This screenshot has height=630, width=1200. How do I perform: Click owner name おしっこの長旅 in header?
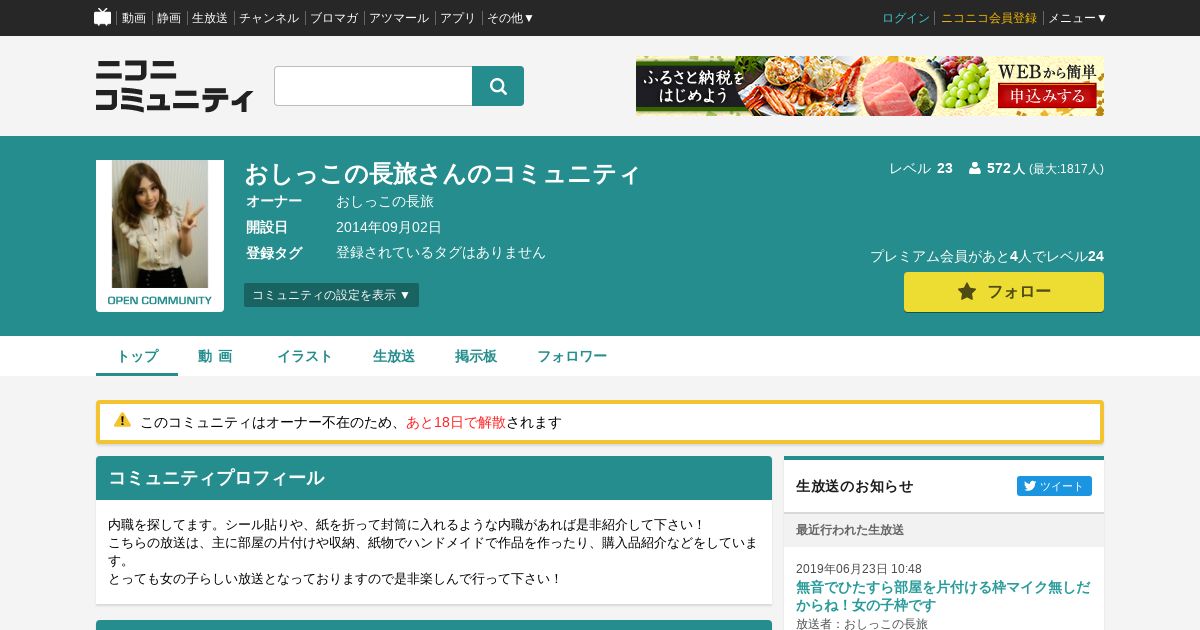385,201
